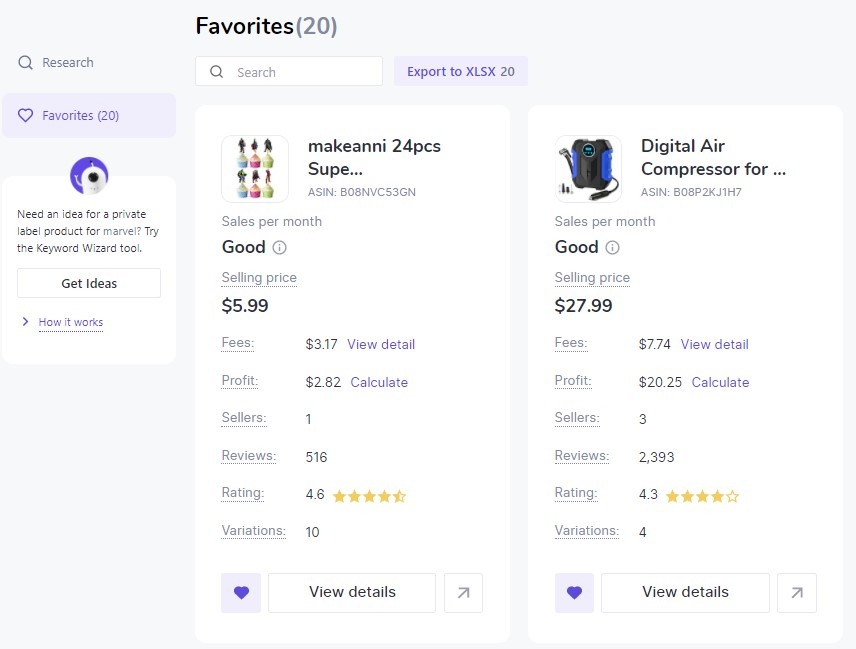This screenshot has height=649, width=856.
Task: Open makeanni product in new tab arrow
Action: (463, 593)
